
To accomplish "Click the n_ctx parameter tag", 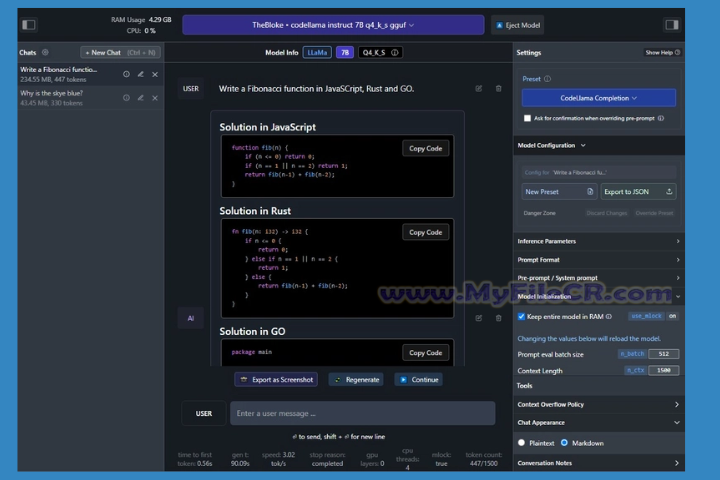I will (x=636, y=370).
